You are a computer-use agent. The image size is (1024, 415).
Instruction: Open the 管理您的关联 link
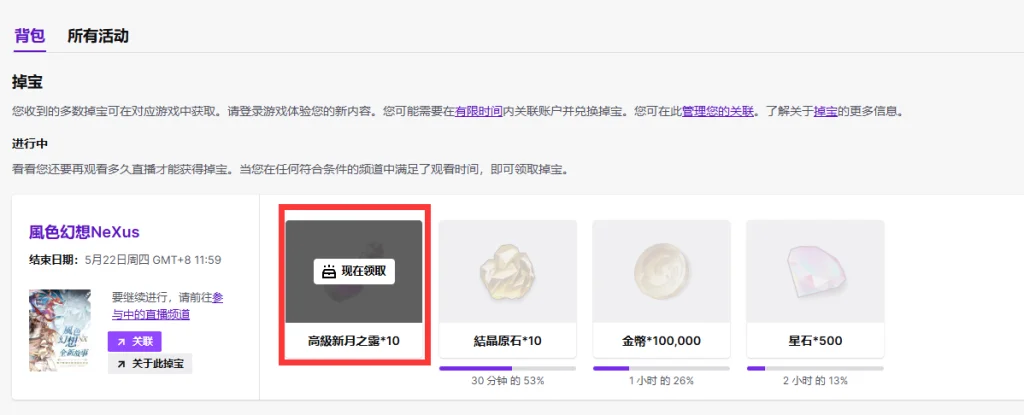click(x=718, y=112)
